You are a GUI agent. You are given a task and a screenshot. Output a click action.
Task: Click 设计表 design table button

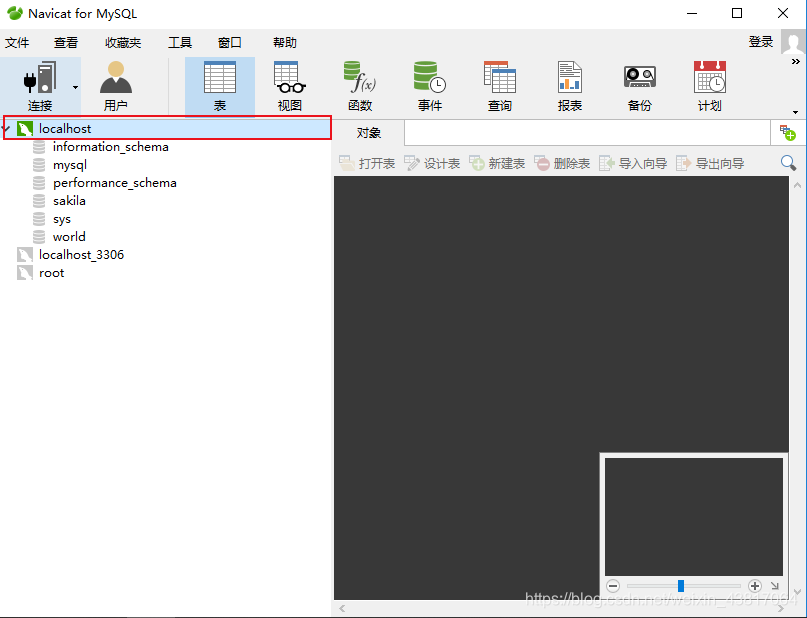pyautogui.click(x=432, y=164)
